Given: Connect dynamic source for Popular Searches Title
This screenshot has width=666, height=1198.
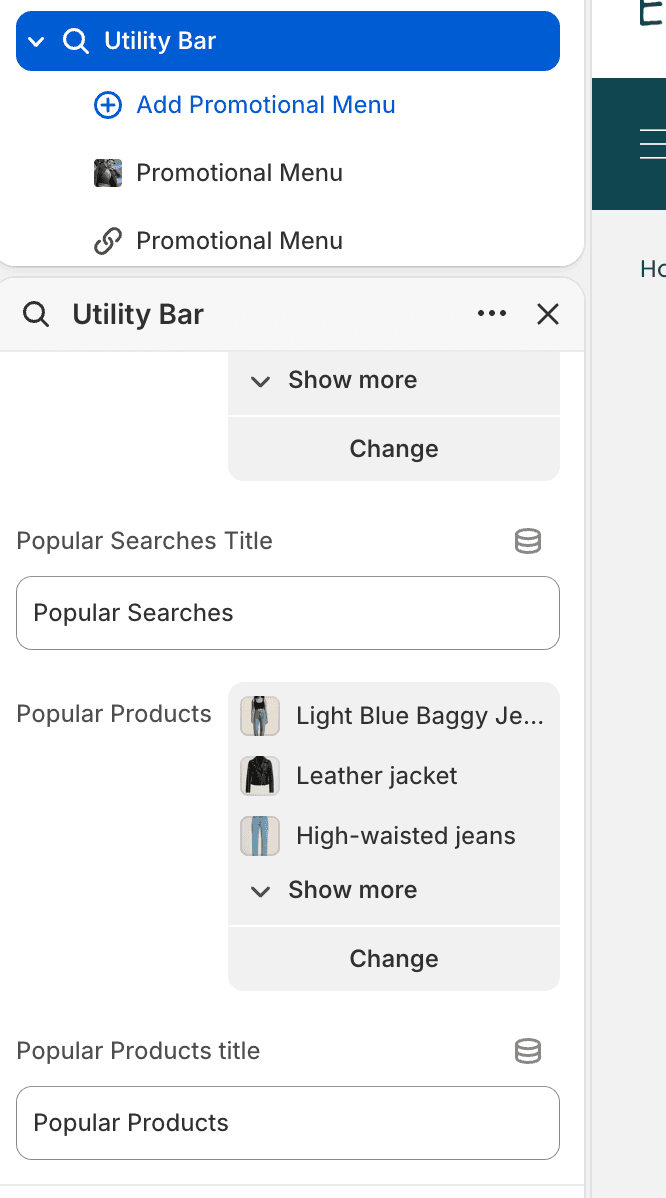Looking at the screenshot, I should click(528, 541).
